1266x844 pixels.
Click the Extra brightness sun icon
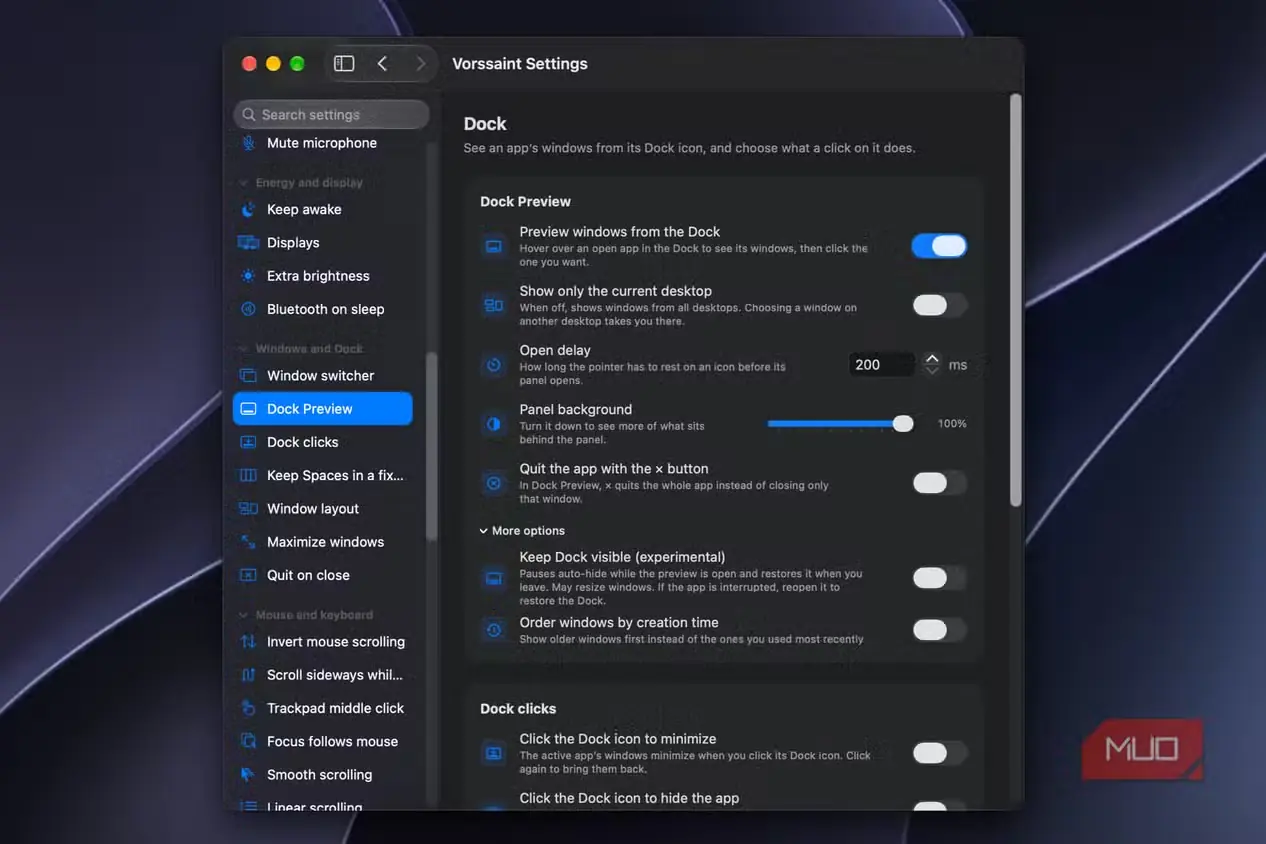point(248,276)
